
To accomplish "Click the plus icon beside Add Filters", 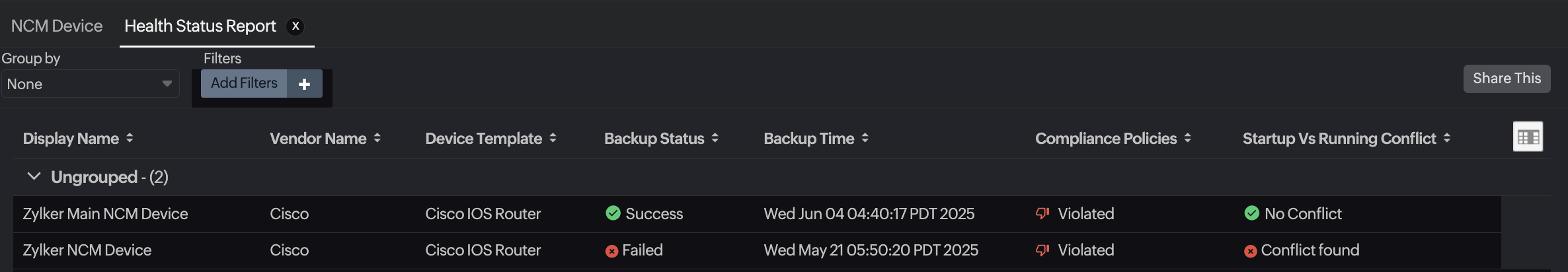I will tap(304, 84).
